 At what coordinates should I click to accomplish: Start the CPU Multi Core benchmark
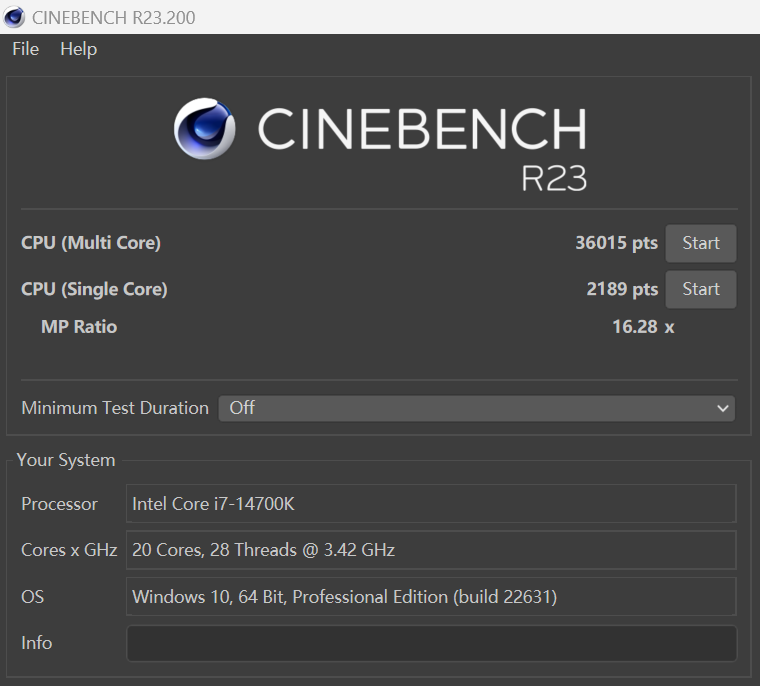[x=700, y=243]
